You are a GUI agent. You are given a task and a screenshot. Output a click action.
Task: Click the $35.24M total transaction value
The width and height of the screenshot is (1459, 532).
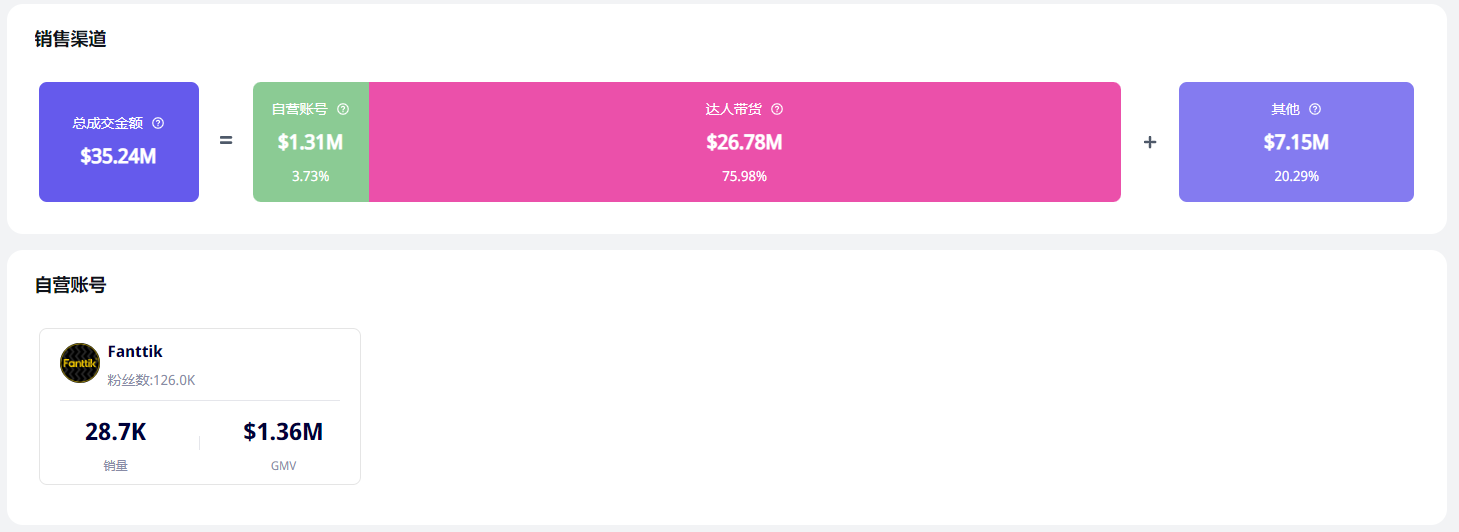[x=118, y=156]
